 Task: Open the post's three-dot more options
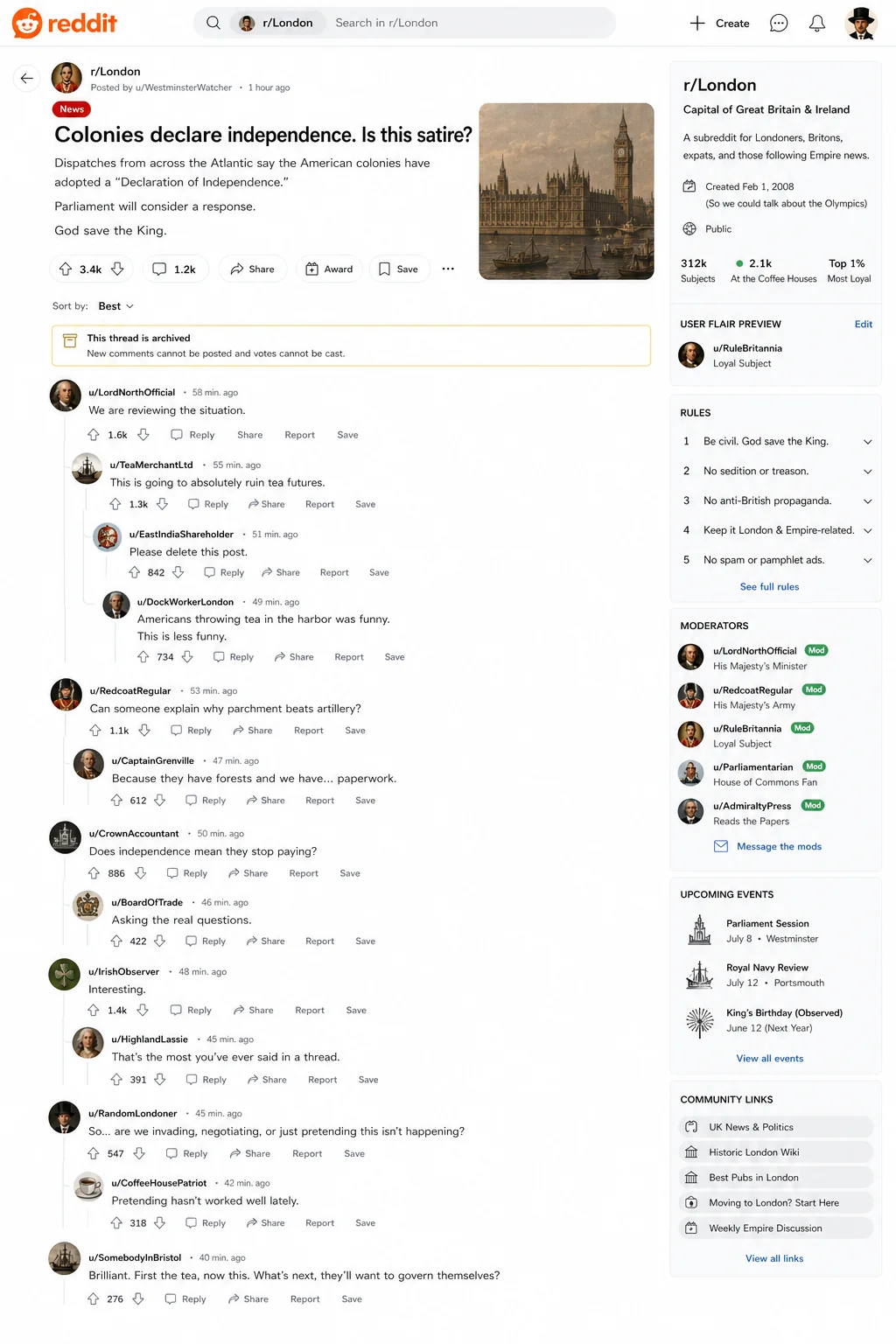(448, 269)
